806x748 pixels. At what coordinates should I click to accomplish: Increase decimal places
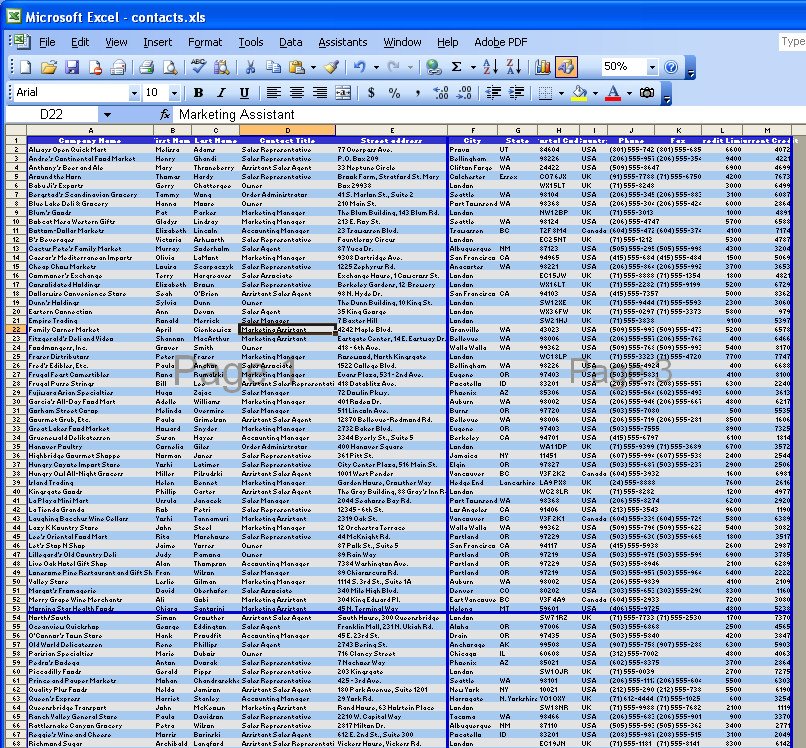(x=441, y=93)
